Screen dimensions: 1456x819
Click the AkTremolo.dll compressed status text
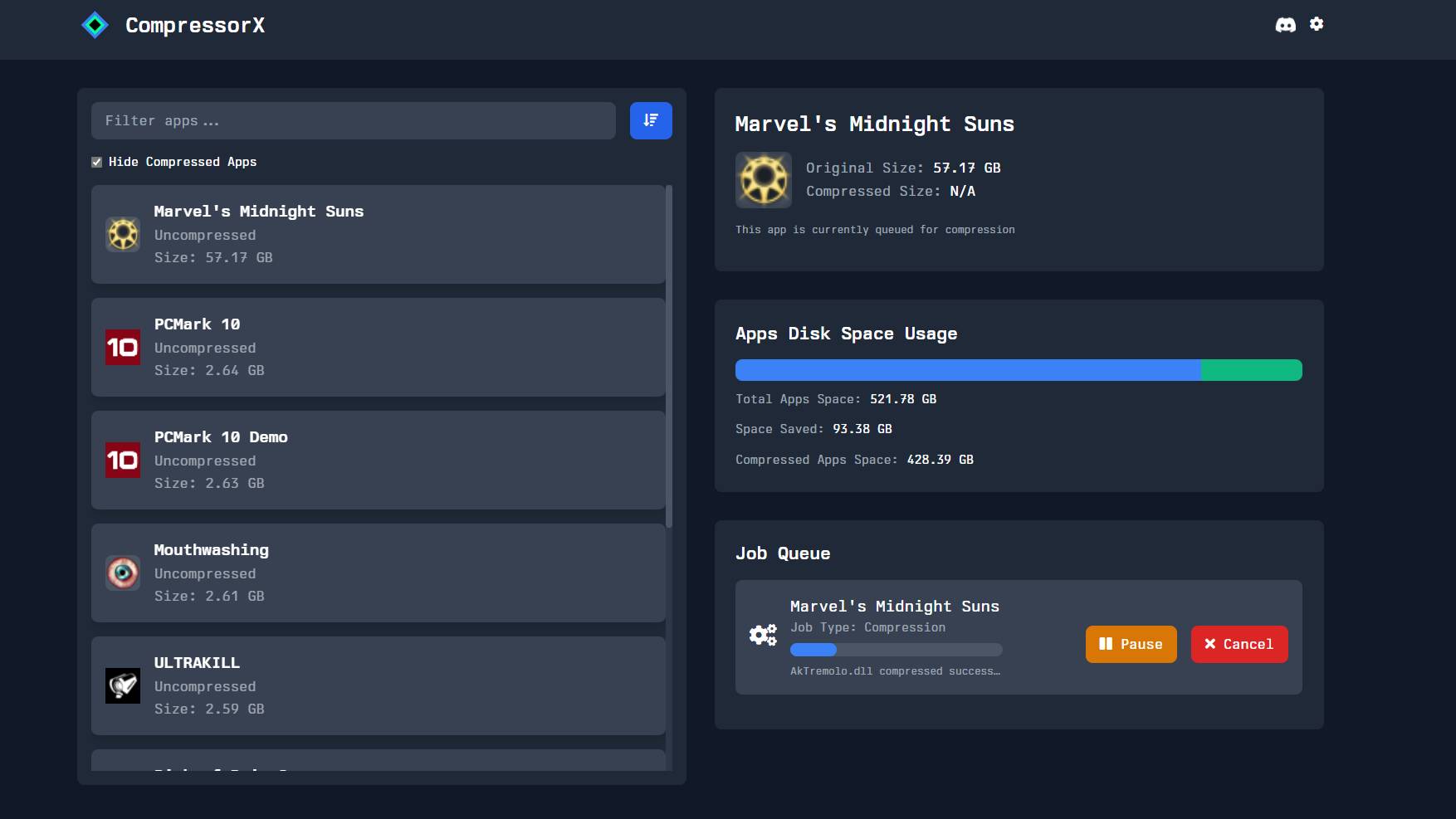pos(895,671)
